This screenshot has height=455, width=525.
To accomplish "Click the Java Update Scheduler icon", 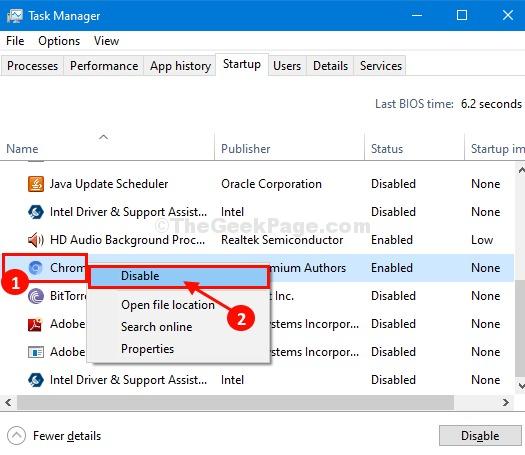I will coord(36,184).
